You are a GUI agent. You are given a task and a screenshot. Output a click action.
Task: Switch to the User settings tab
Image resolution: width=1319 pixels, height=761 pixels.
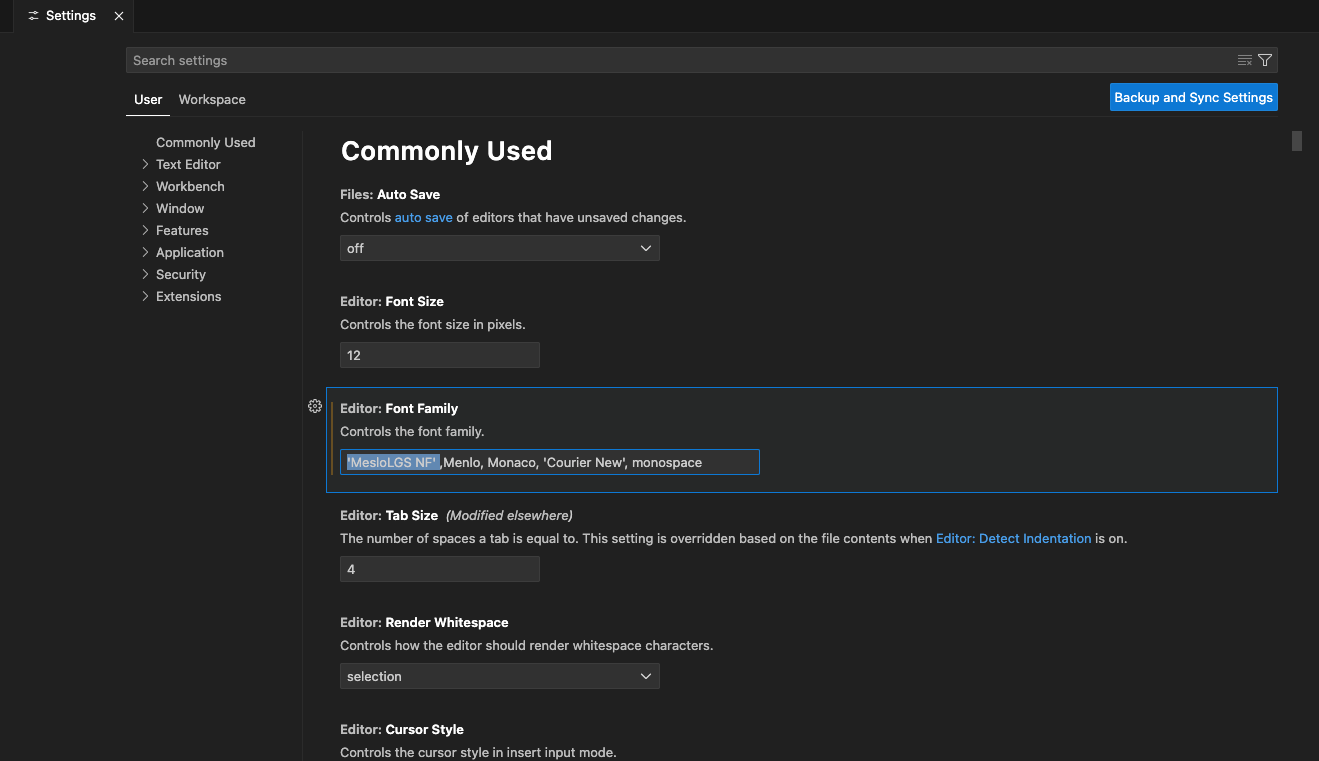click(148, 99)
